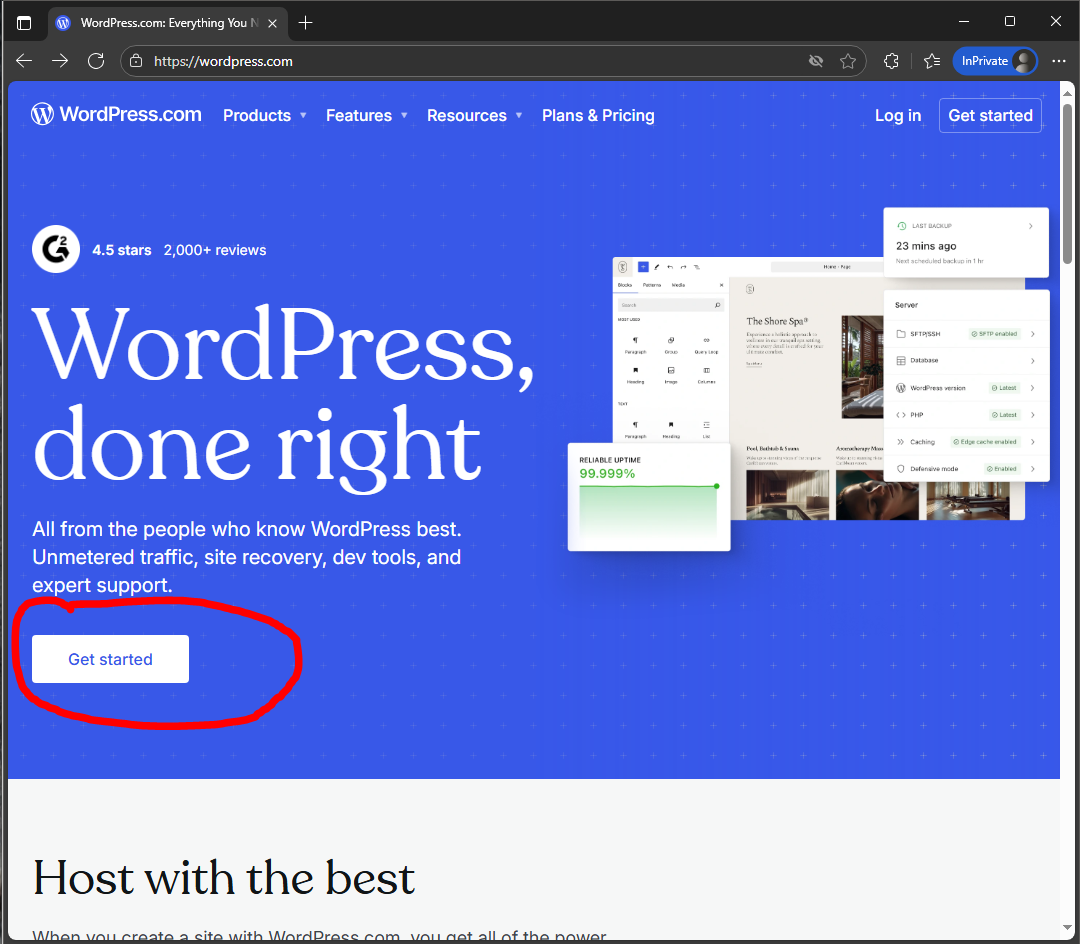Open a new tab with plus icon

click(306, 23)
